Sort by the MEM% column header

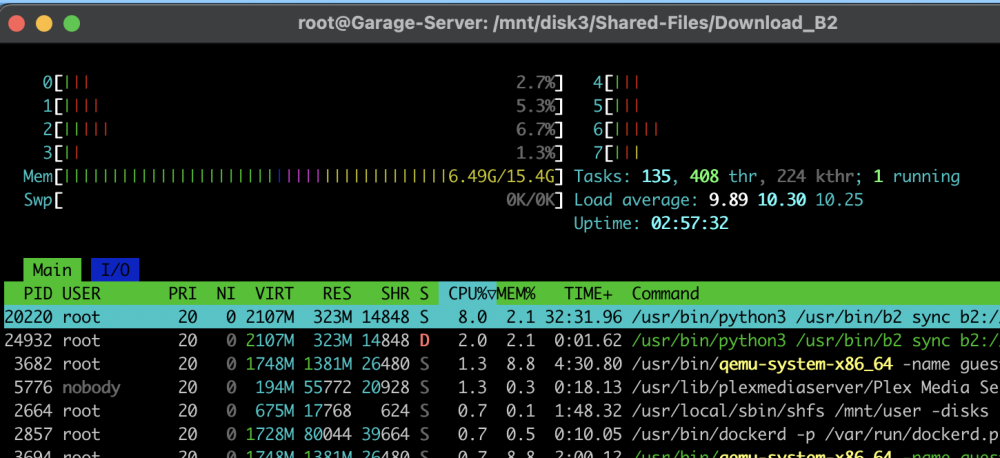click(516, 293)
